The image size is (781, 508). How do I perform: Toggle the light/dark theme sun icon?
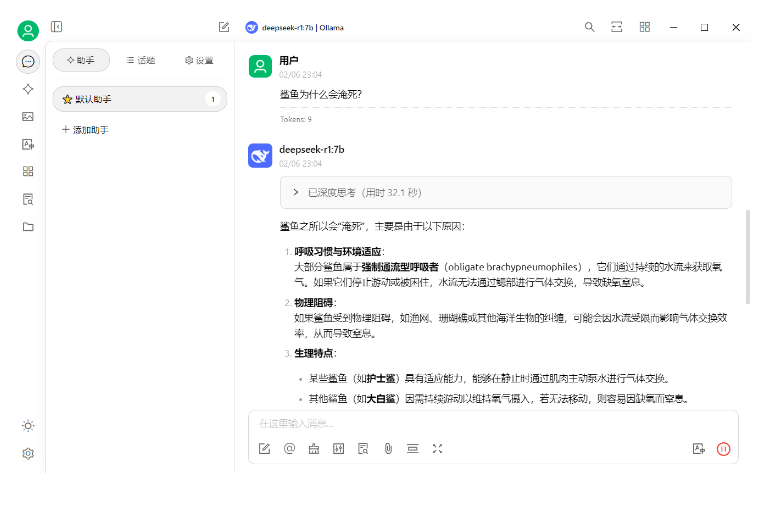point(28,425)
